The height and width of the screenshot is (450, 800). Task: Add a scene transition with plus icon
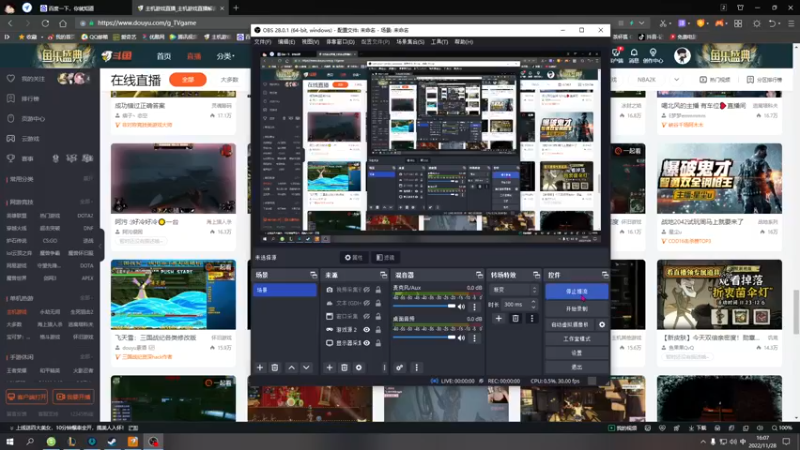coord(498,318)
